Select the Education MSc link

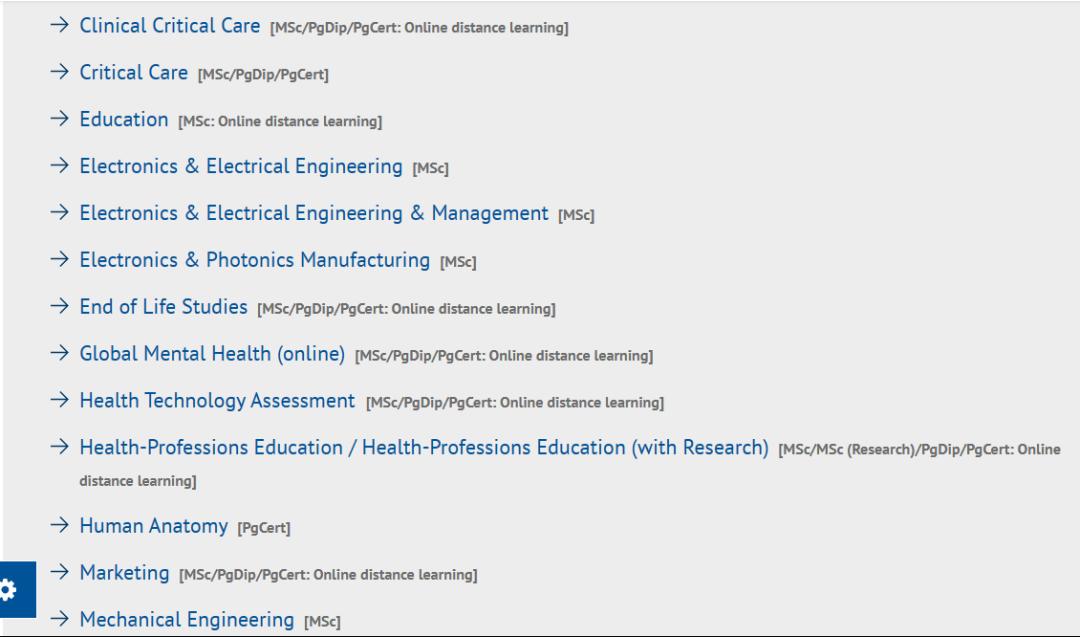click(x=124, y=120)
